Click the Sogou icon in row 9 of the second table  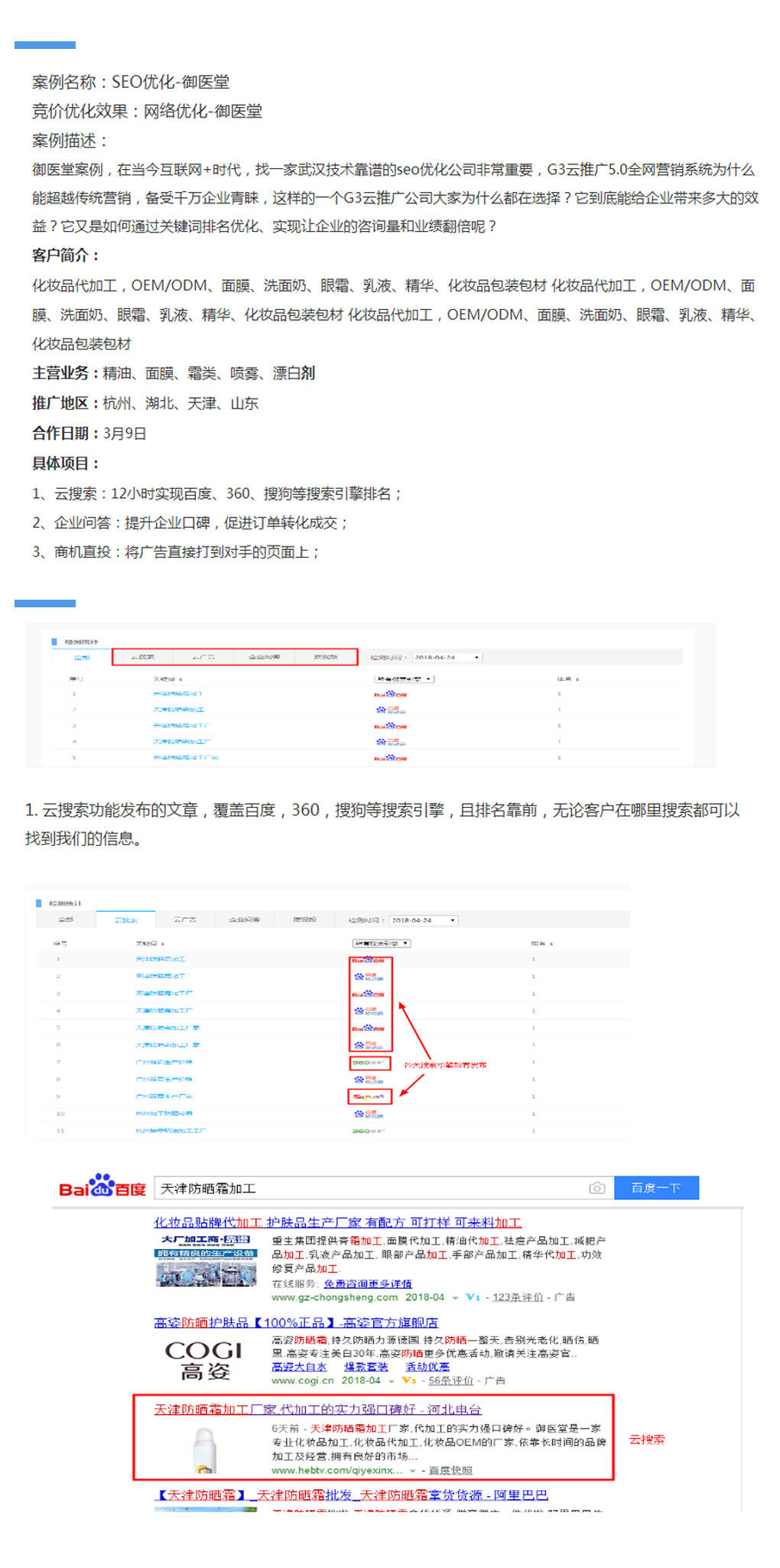pyautogui.click(x=369, y=1097)
